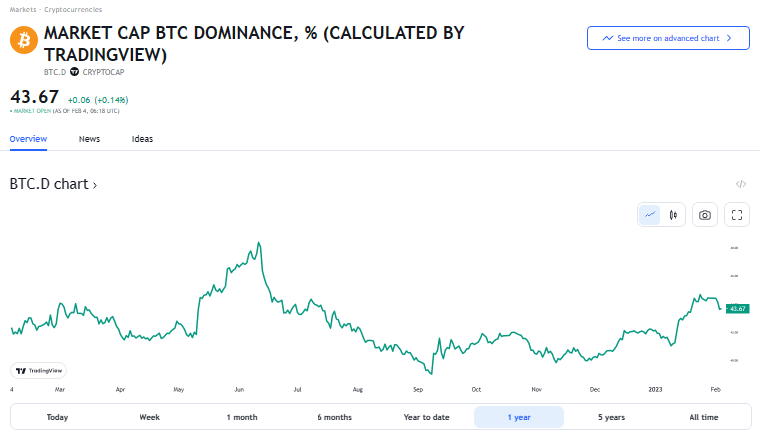Select the Year to date range
Image resolution: width=760 pixels, height=437 pixels.
click(427, 417)
